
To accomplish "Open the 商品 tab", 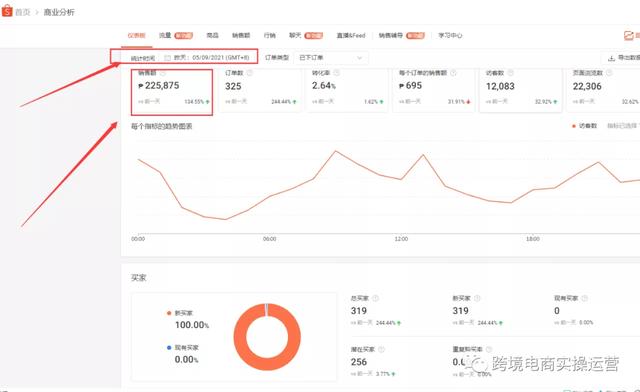I will (212, 36).
